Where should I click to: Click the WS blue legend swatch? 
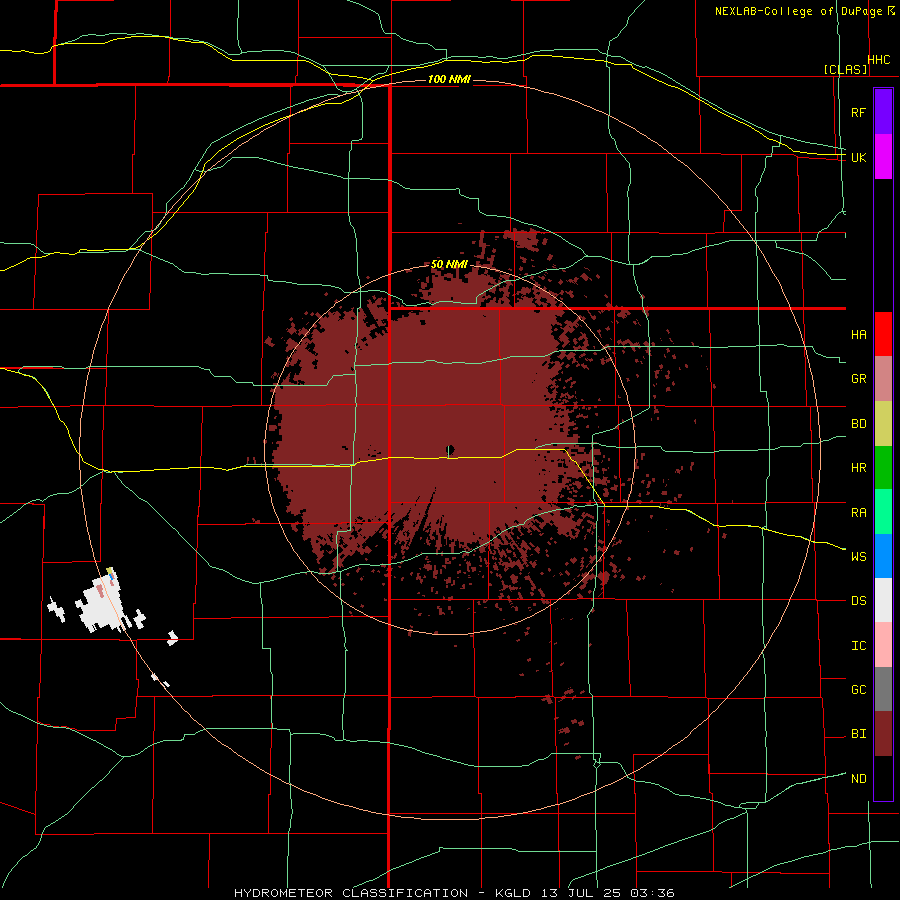[x=883, y=556]
